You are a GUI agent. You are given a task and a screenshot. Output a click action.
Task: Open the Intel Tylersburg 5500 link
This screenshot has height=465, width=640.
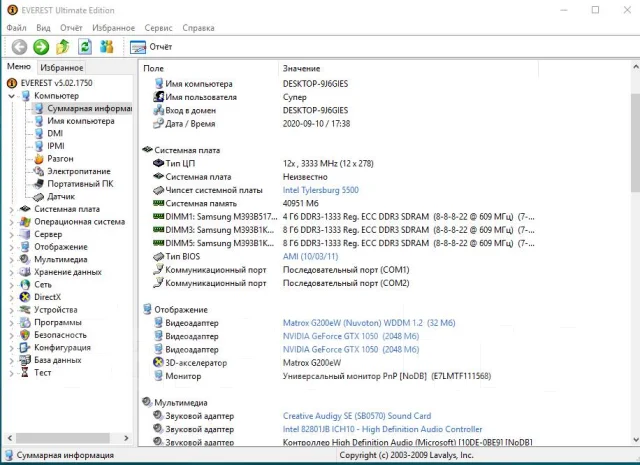[321, 190]
